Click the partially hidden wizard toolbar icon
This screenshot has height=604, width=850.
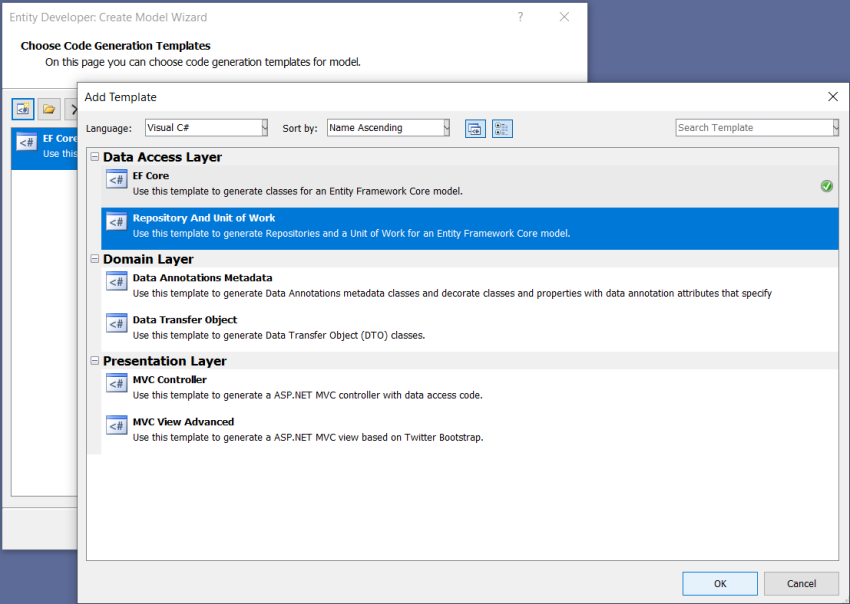[72, 109]
